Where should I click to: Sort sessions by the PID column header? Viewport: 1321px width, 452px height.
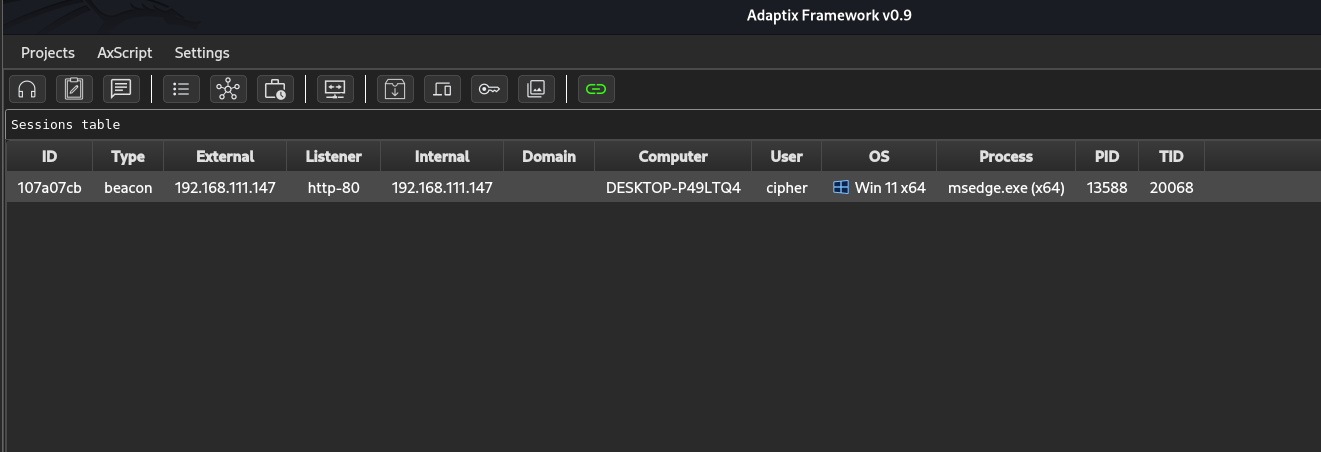tap(1106, 156)
